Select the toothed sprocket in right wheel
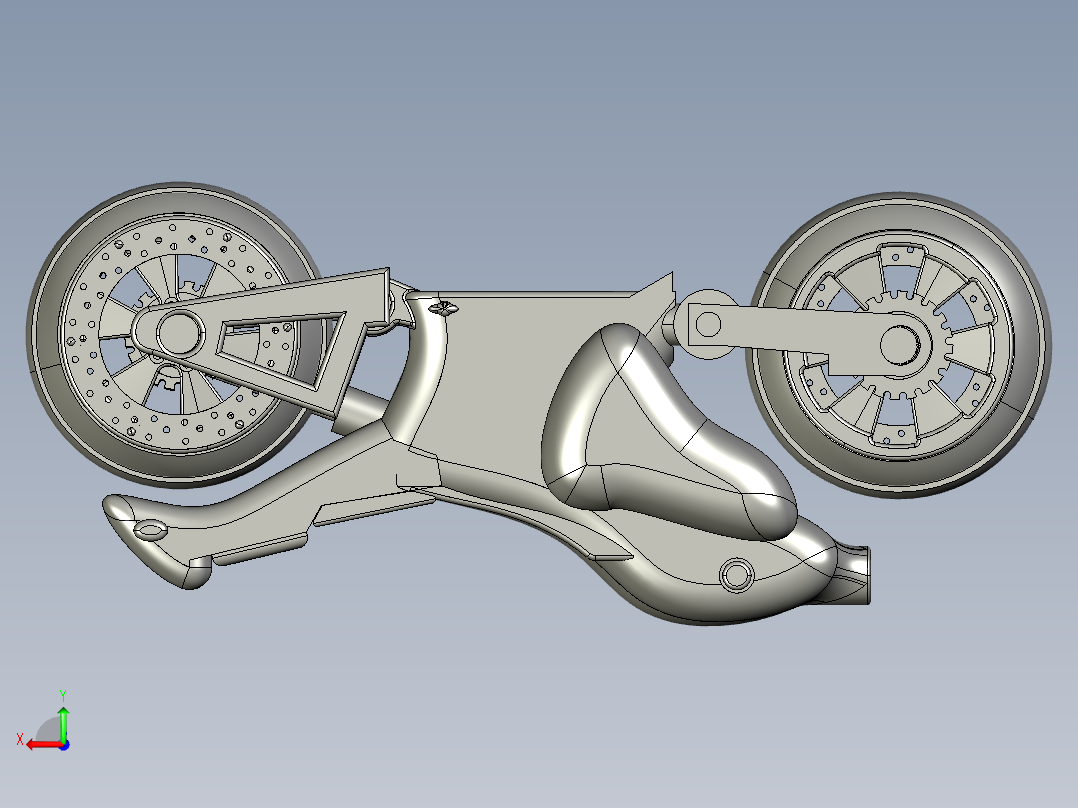Image resolution: width=1078 pixels, height=808 pixels. pyautogui.click(x=901, y=345)
